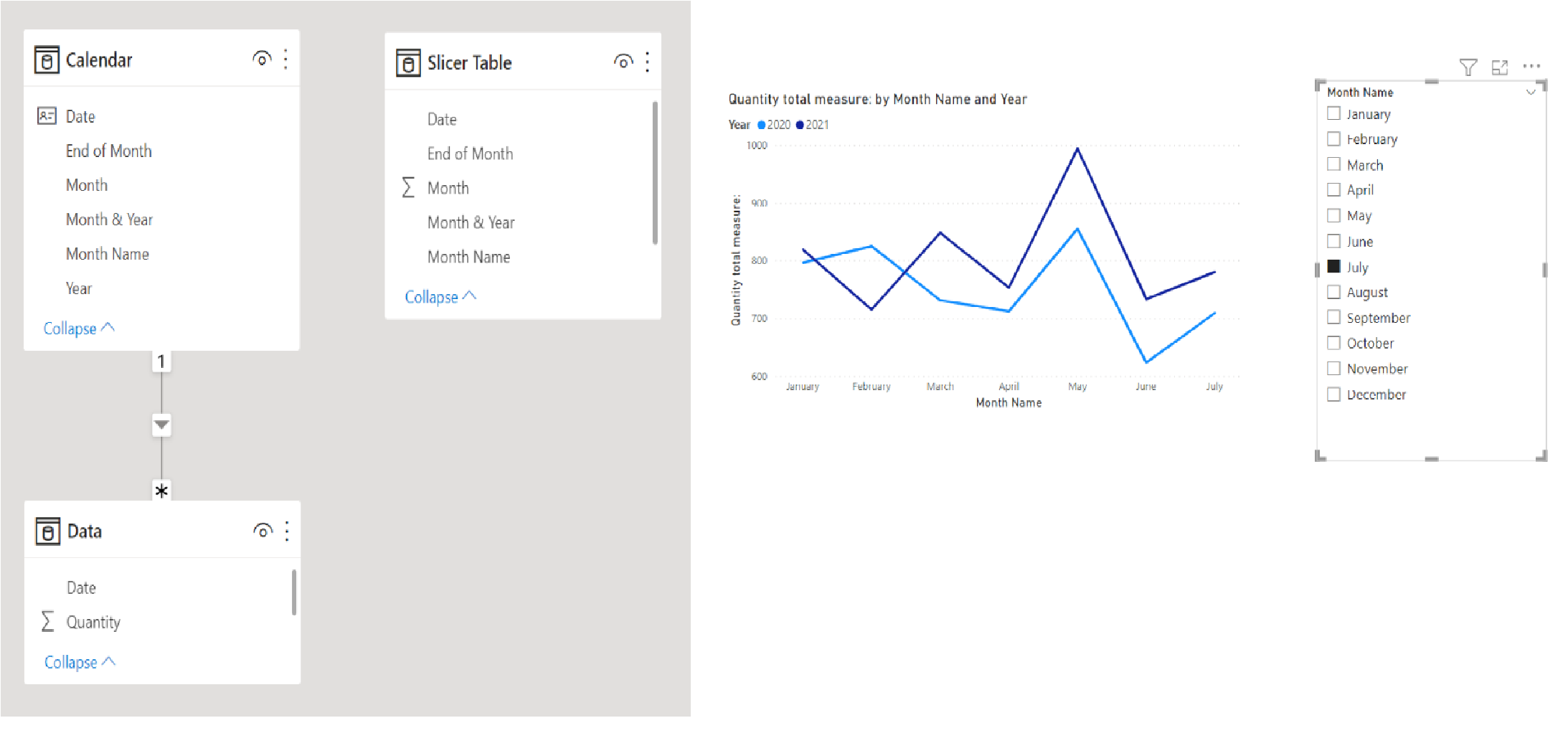This screenshot has width=1568, height=756.
Task: Click the 2020 legend color marker
Action: [x=762, y=125]
